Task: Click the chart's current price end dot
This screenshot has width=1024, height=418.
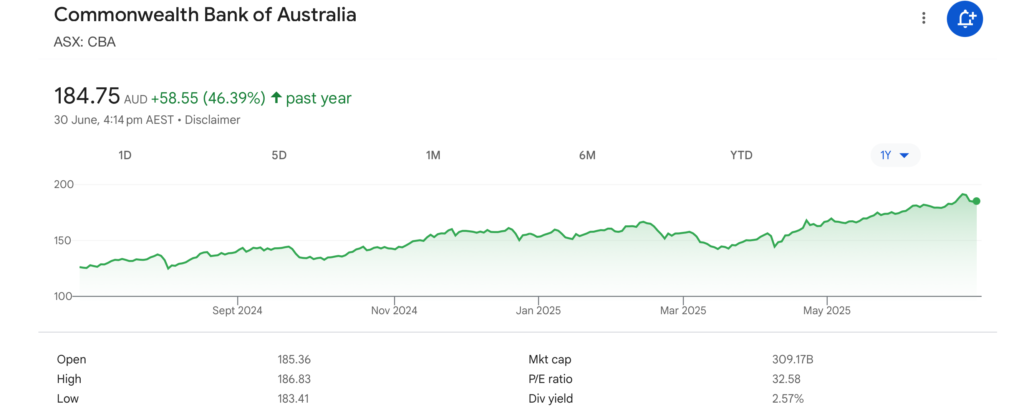Action: coord(976,201)
